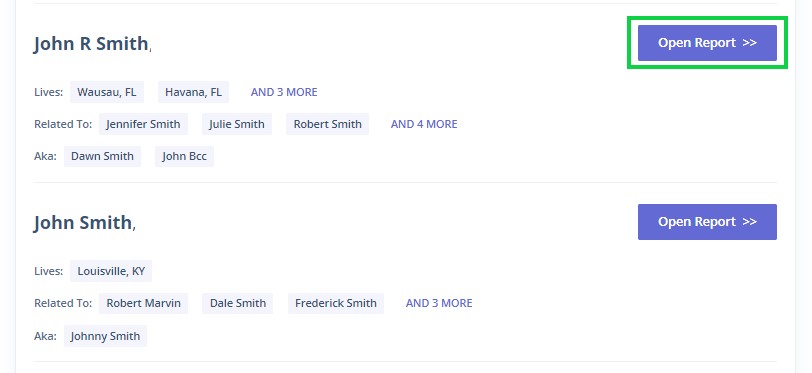Select the Wausau, FL location tag

click(x=107, y=92)
